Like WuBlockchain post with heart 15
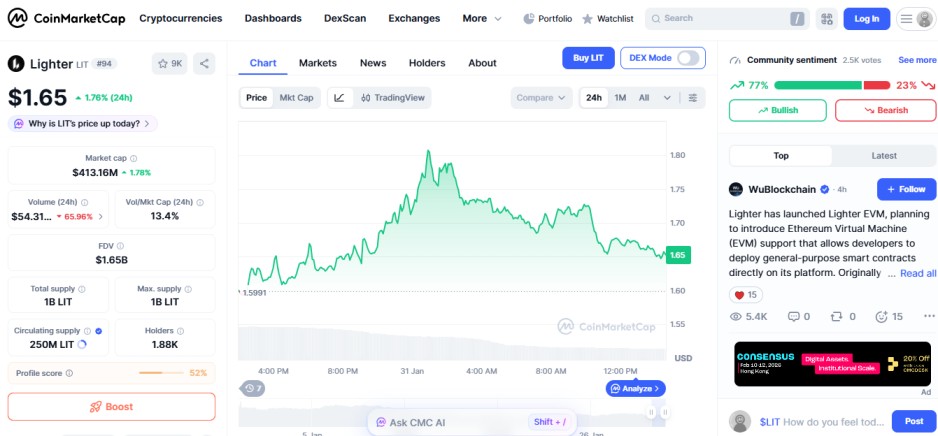Image resolution: width=938 pixels, height=436 pixels. [x=746, y=295]
